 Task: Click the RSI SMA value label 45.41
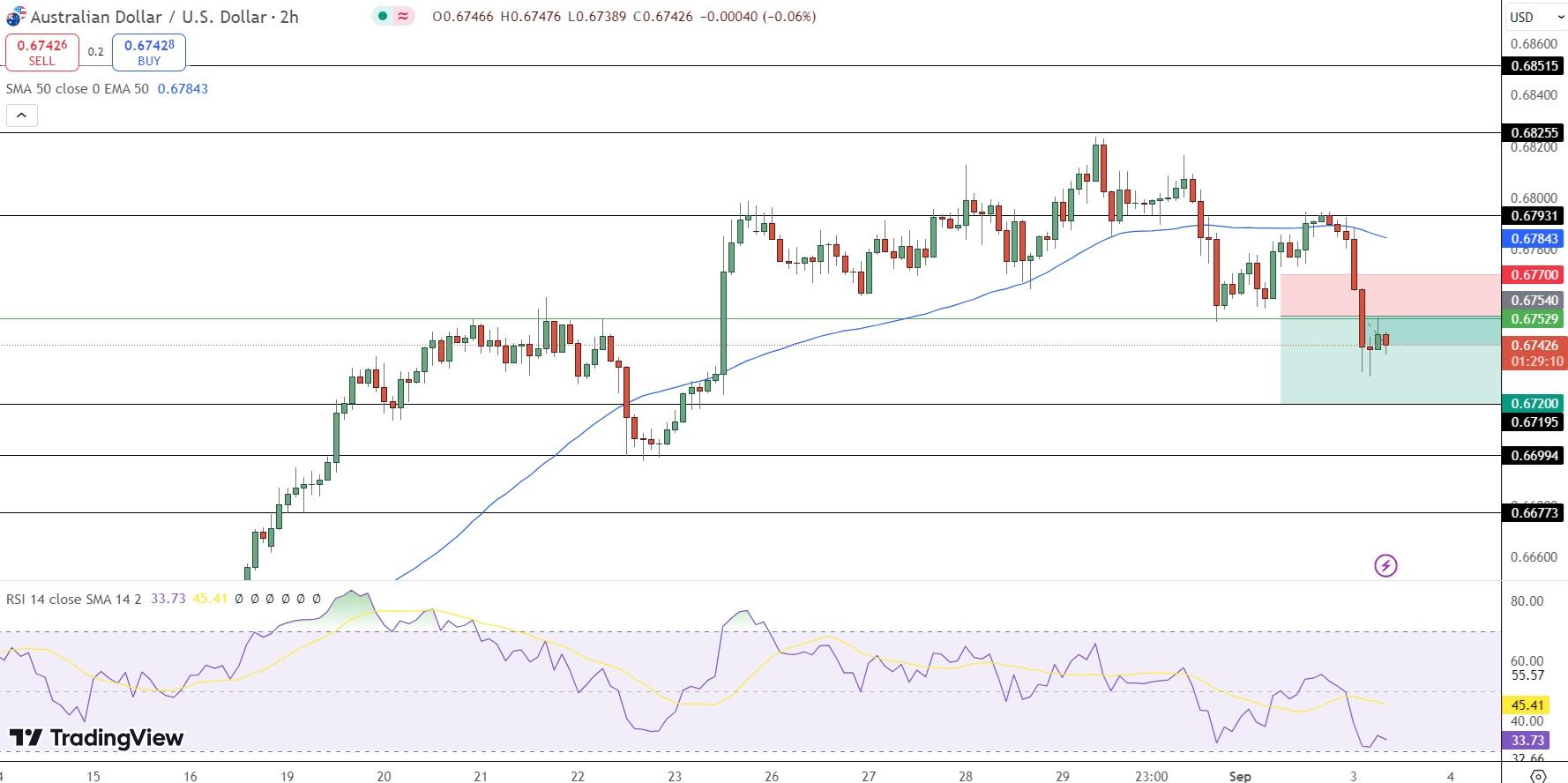click(x=1527, y=705)
